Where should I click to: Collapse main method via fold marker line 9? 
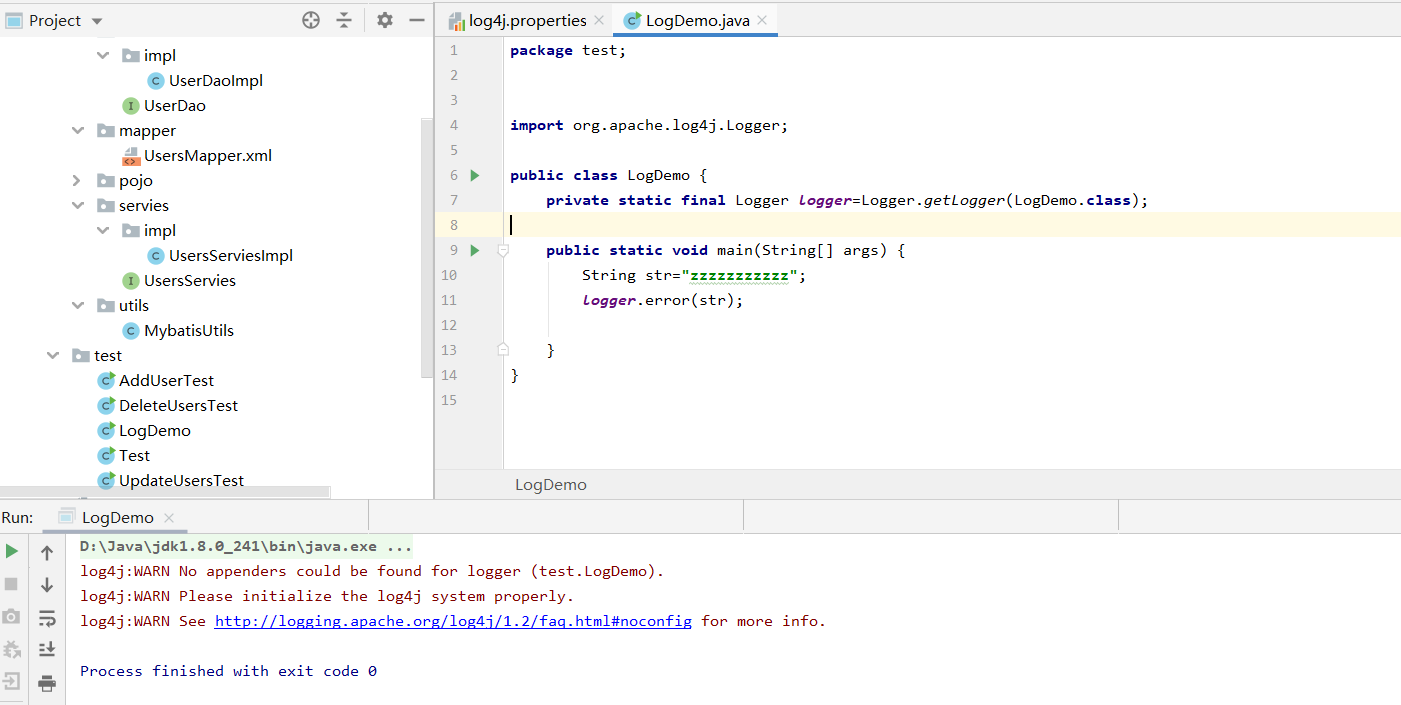point(503,250)
